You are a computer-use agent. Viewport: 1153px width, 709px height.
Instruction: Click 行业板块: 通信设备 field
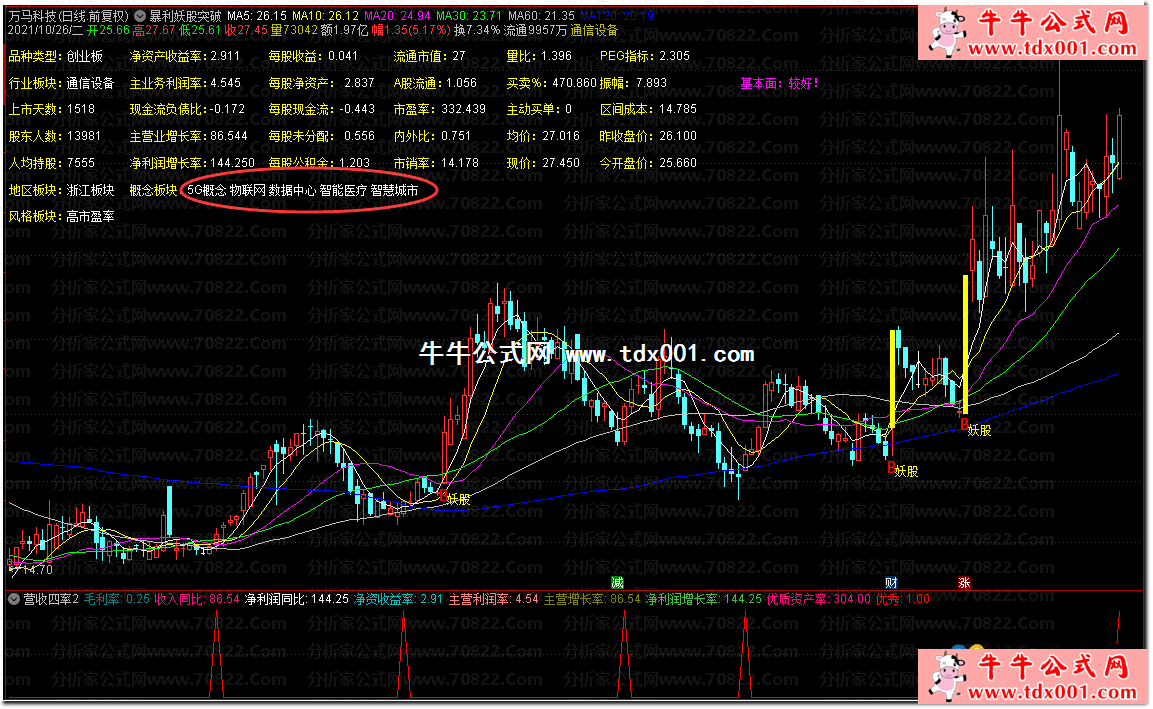tap(62, 84)
